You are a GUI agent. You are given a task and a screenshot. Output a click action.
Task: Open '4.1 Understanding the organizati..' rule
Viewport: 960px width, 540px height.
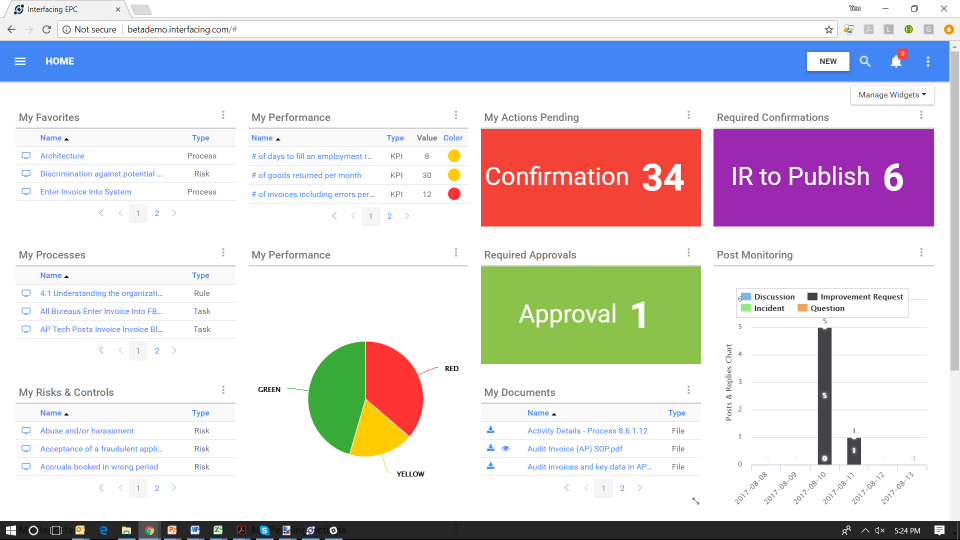pos(101,293)
